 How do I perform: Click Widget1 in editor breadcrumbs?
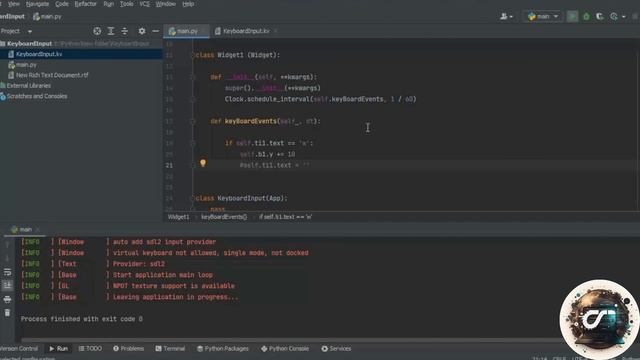tap(178, 217)
